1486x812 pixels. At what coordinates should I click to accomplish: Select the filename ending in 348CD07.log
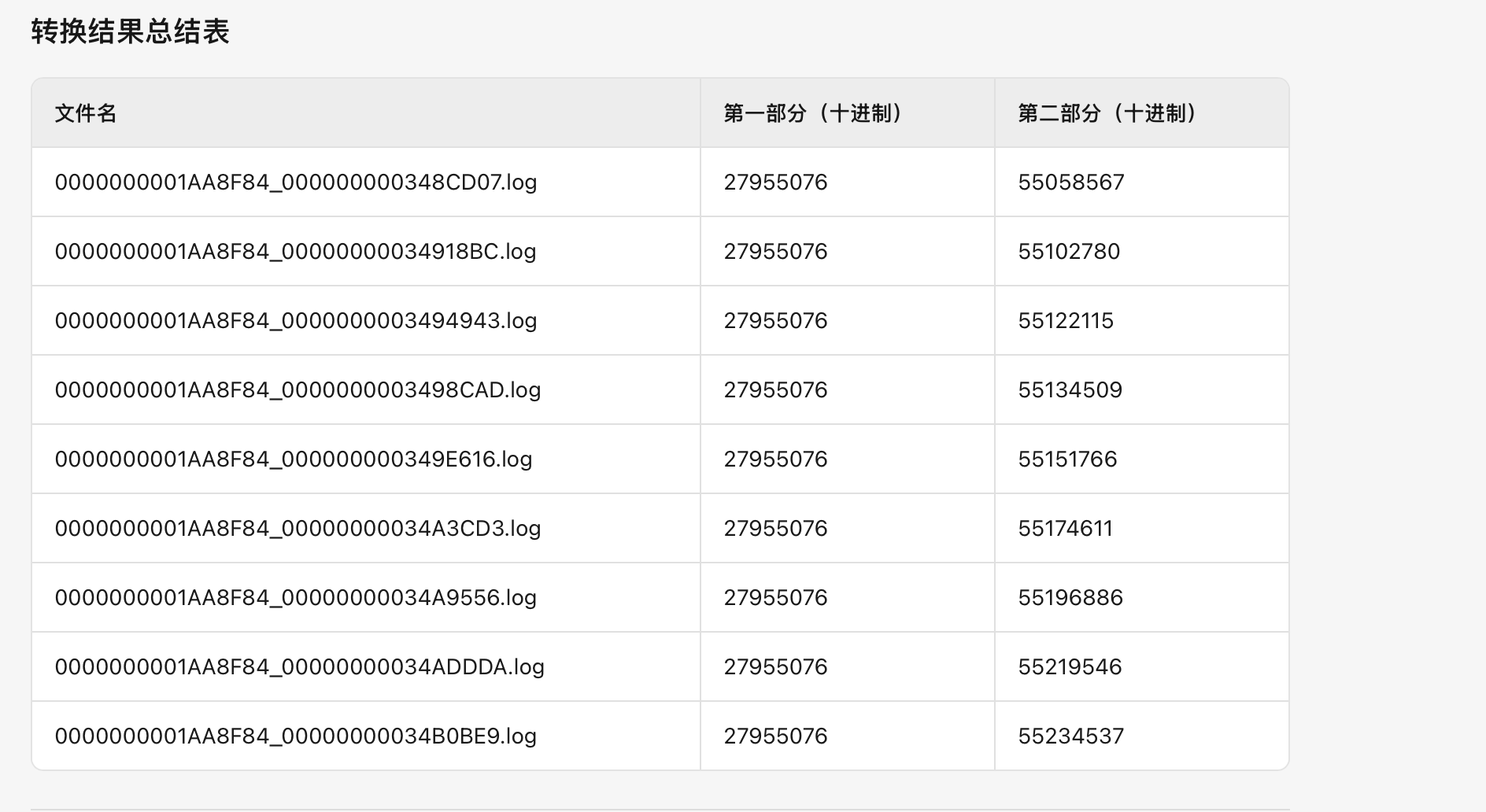(x=296, y=183)
